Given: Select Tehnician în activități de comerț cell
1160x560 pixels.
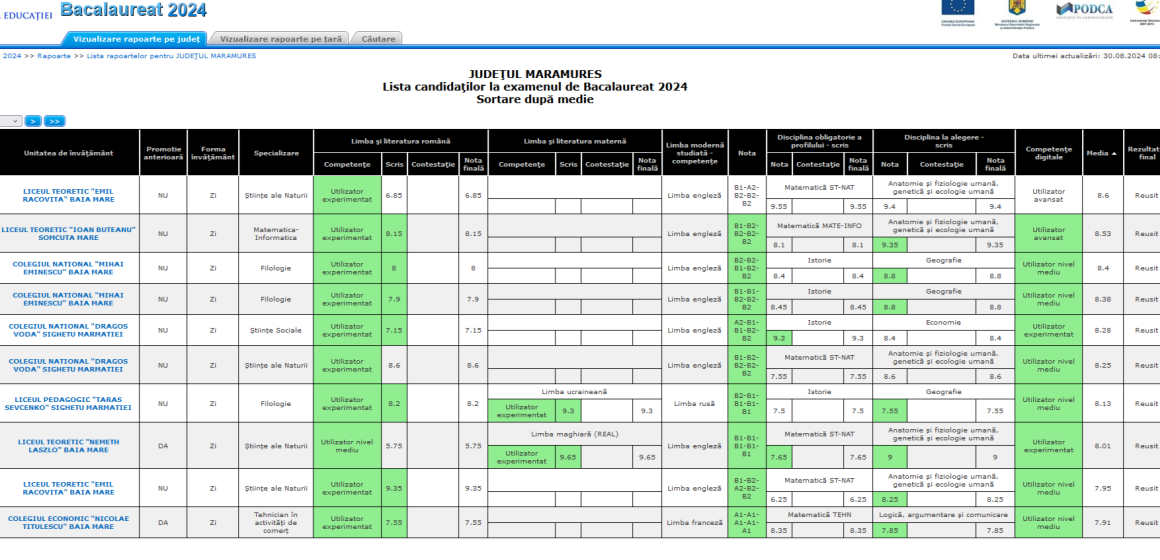Looking at the screenshot, I should (x=277, y=523).
